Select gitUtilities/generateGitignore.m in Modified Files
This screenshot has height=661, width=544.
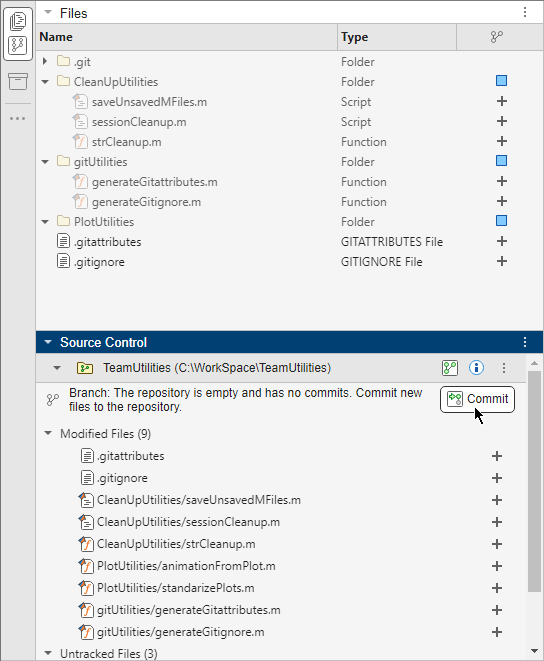pos(180,632)
